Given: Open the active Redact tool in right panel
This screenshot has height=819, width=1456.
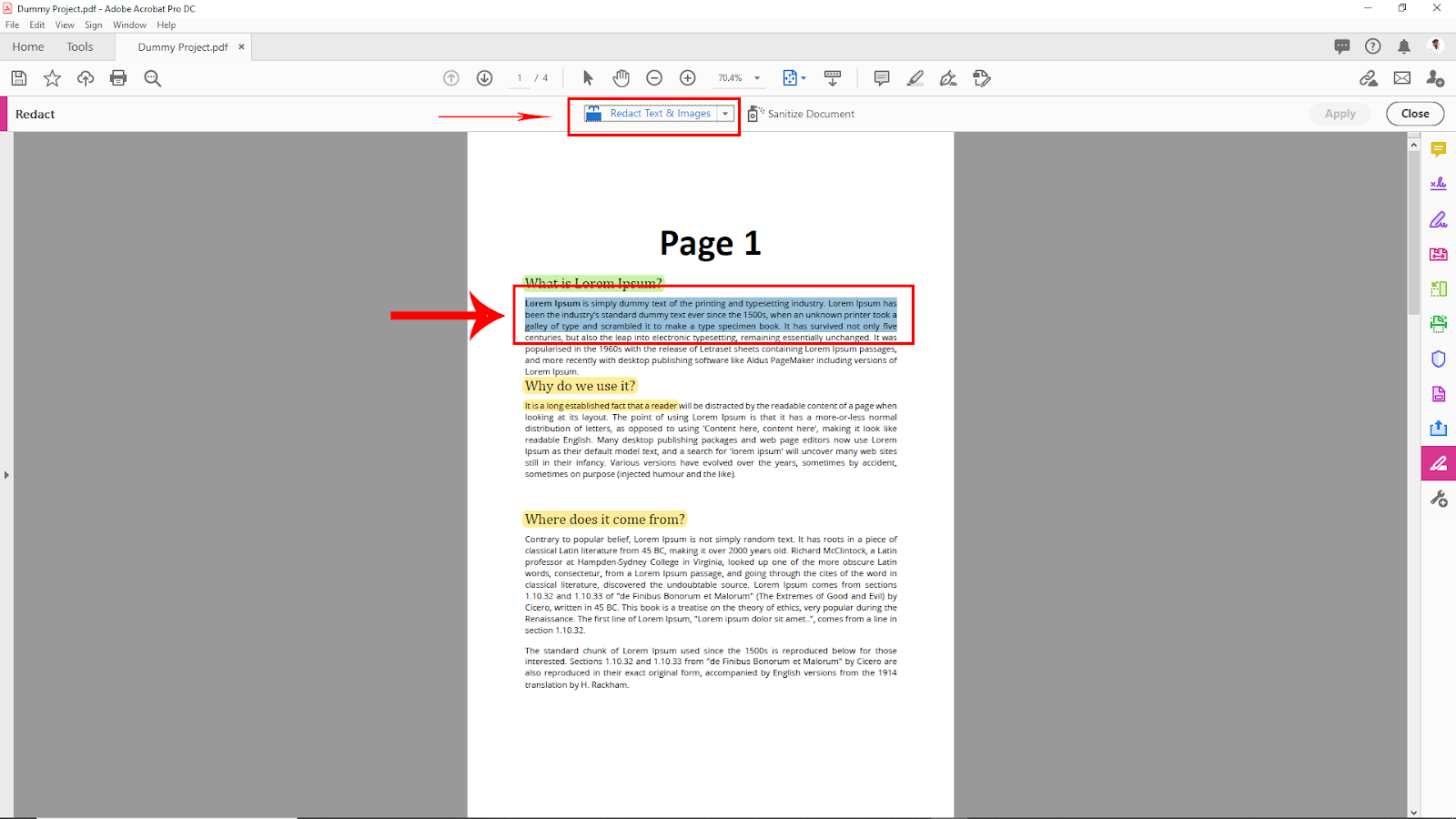Looking at the screenshot, I should (1439, 463).
